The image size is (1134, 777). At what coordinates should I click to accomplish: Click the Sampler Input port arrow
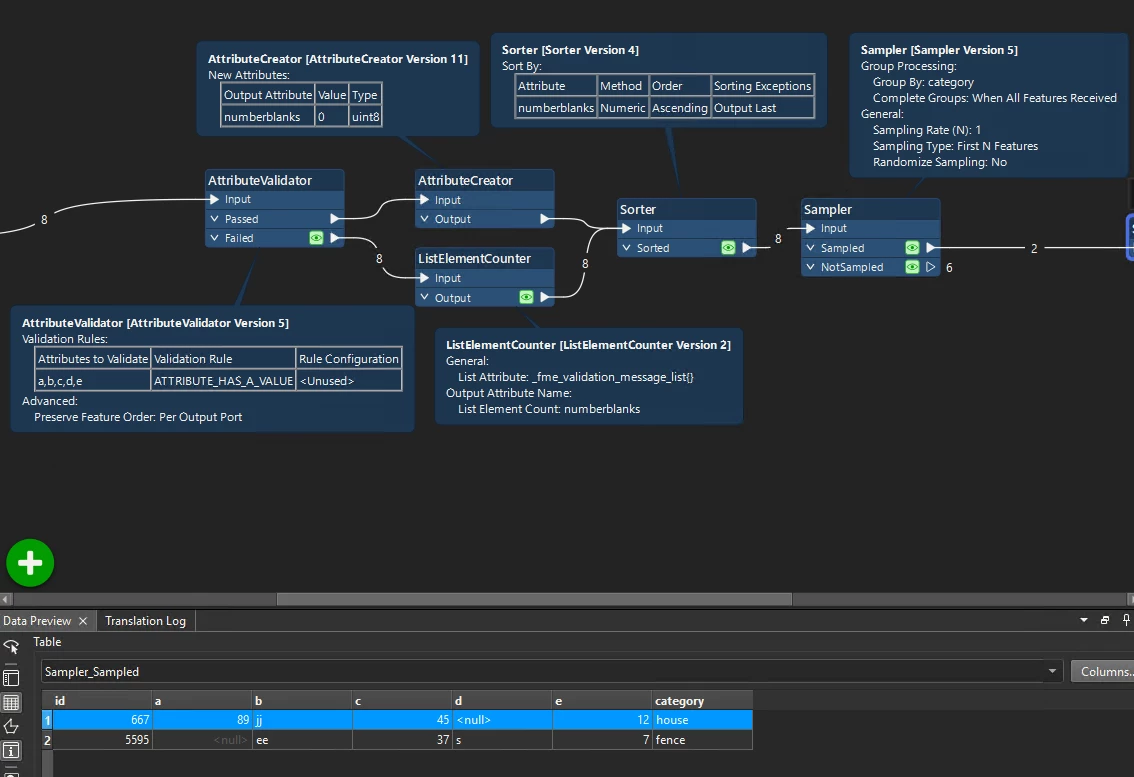pyautogui.click(x=810, y=228)
